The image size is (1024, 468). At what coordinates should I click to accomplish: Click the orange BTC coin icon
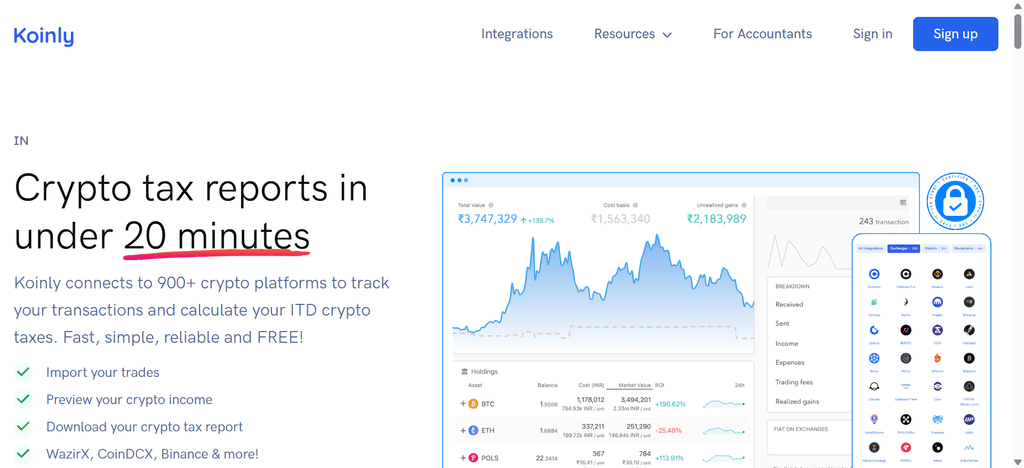473,404
